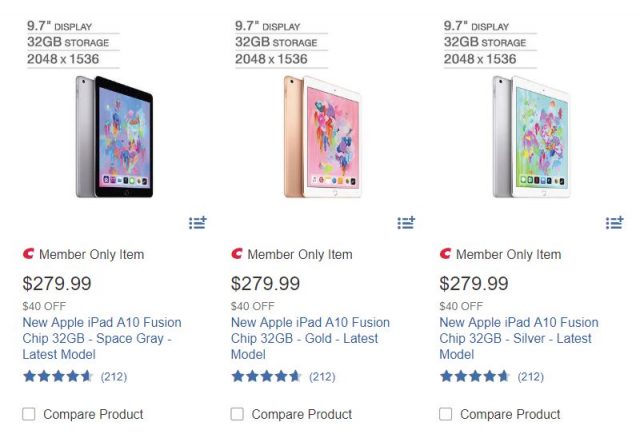This screenshot has height=438, width=640.
Task: Open Space Gray iPad product title link
Action: pos(98,339)
